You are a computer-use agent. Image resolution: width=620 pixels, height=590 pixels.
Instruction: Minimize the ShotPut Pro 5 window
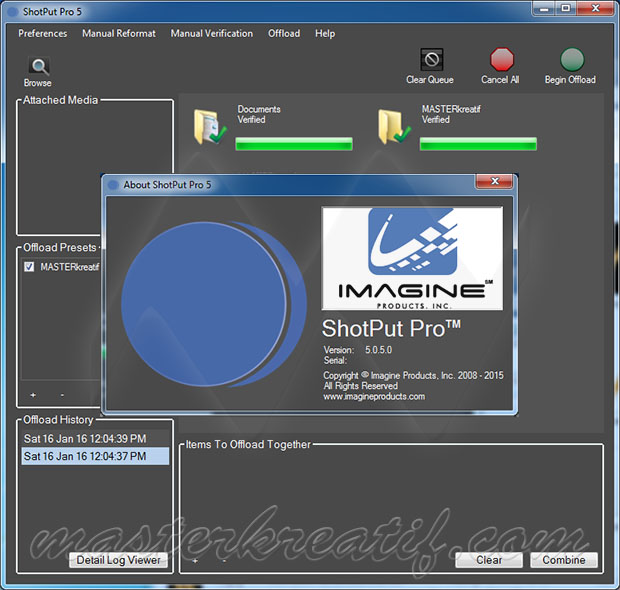(545, 8)
